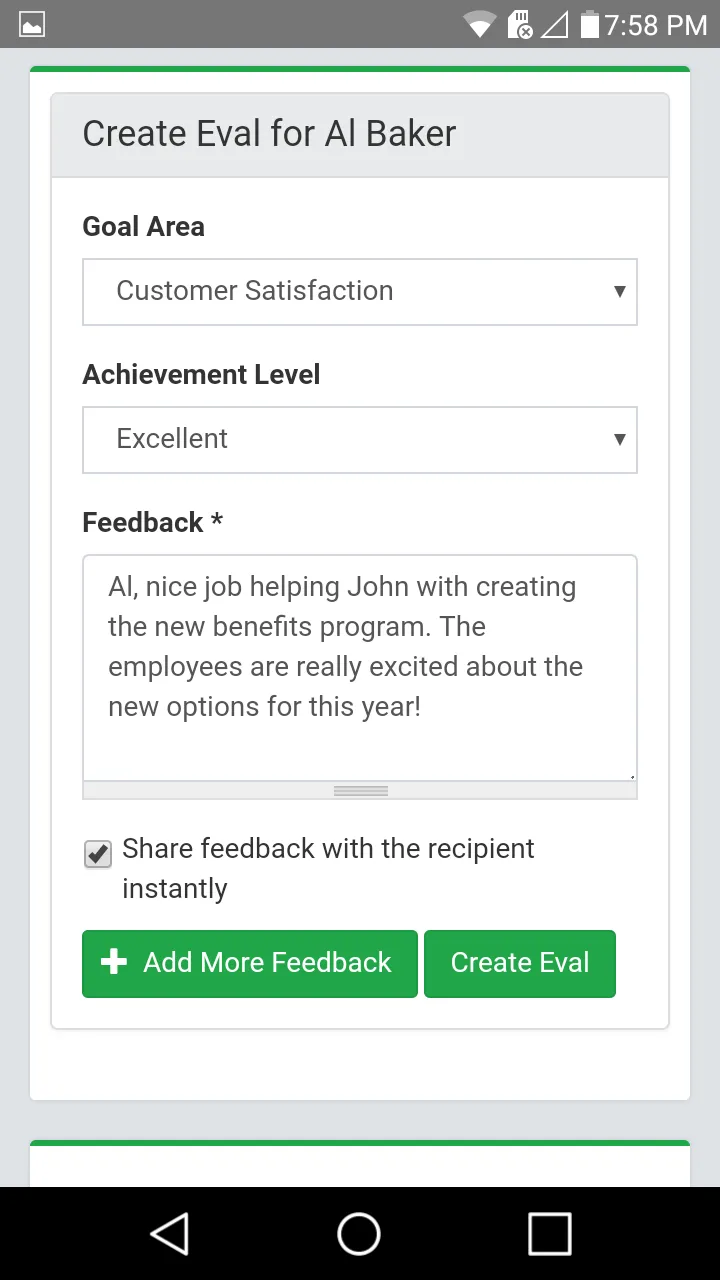Tap the Android back navigation icon
The height and width of the screenshot is (1280, 720).
(x=169, y=1233)
